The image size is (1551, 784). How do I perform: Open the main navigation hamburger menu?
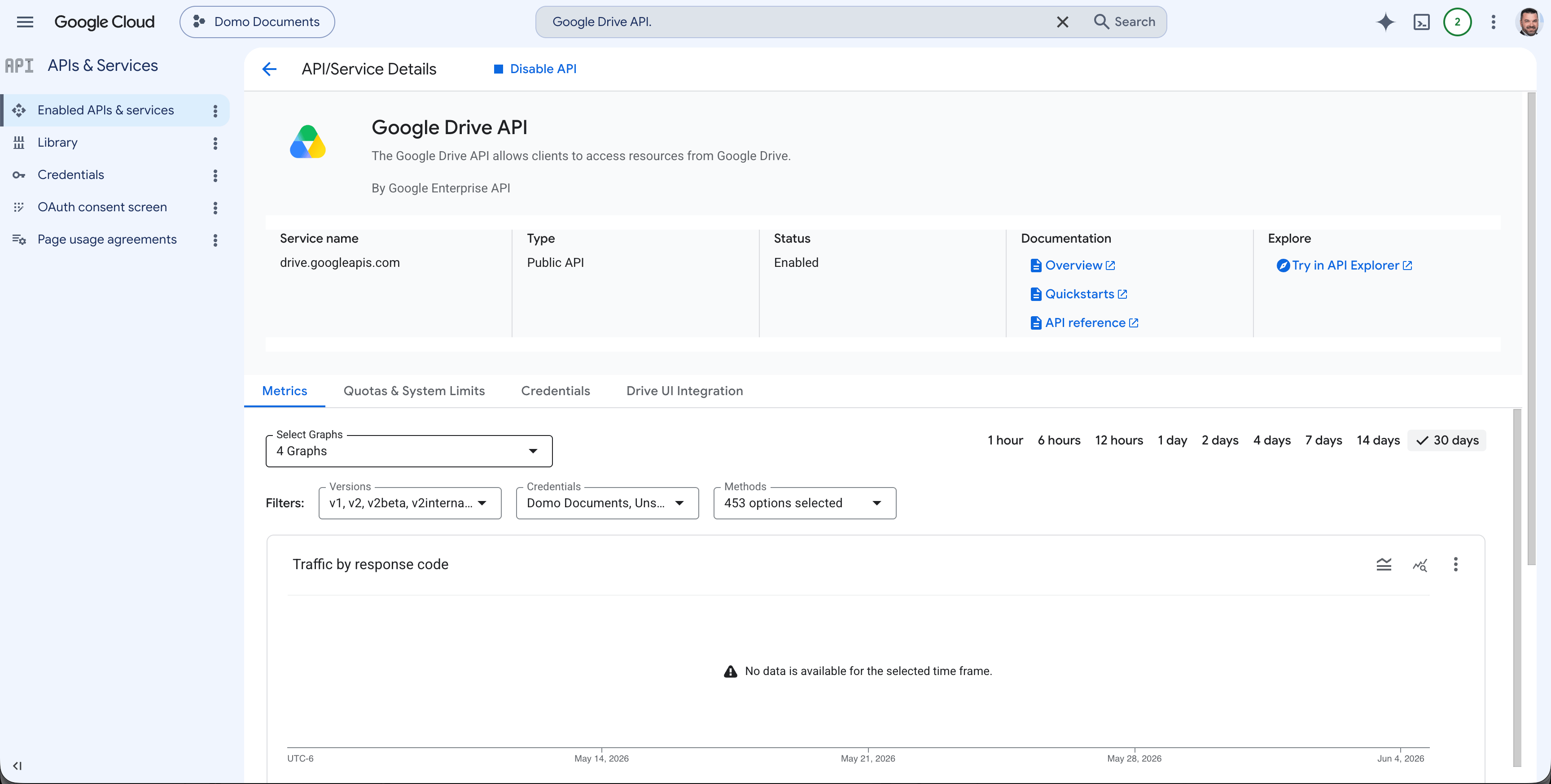tap(25, 22)
